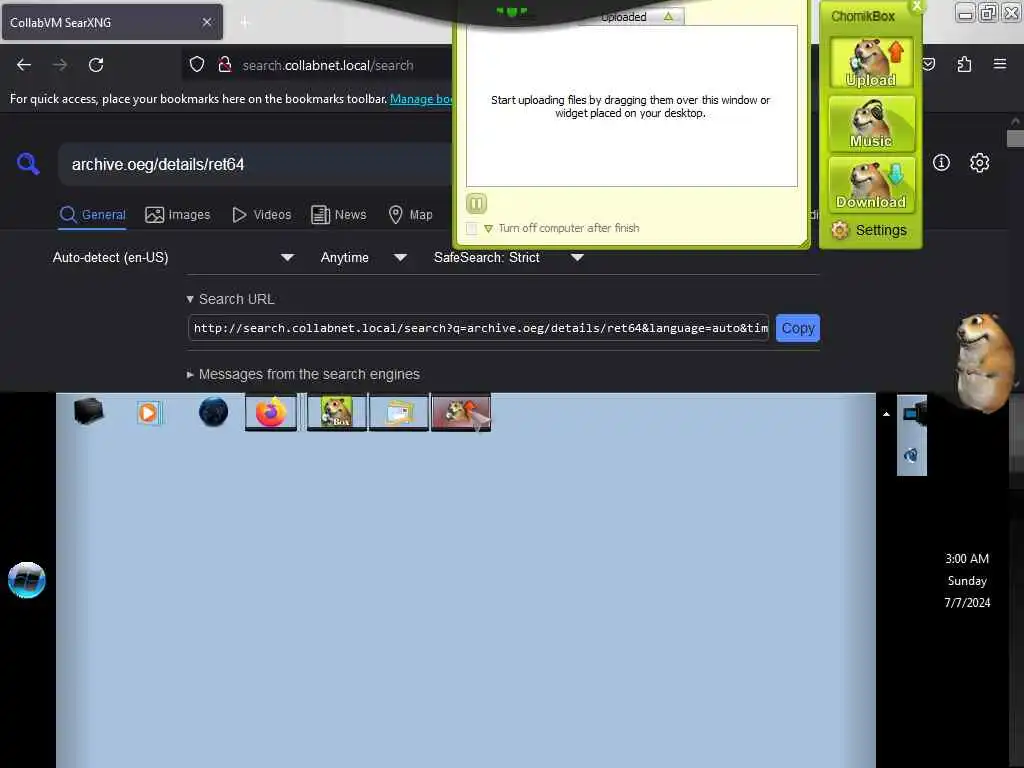The image size is (1024, 768).
Task: Expand Messages from the search engines
Action: [x=303, y=374]
